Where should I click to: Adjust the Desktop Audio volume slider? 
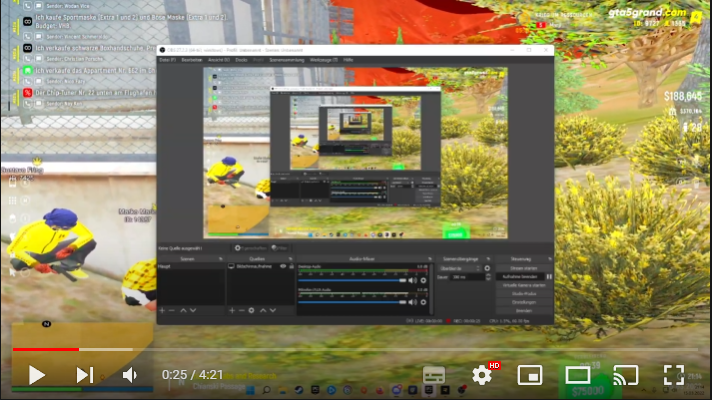pos(352,281)
